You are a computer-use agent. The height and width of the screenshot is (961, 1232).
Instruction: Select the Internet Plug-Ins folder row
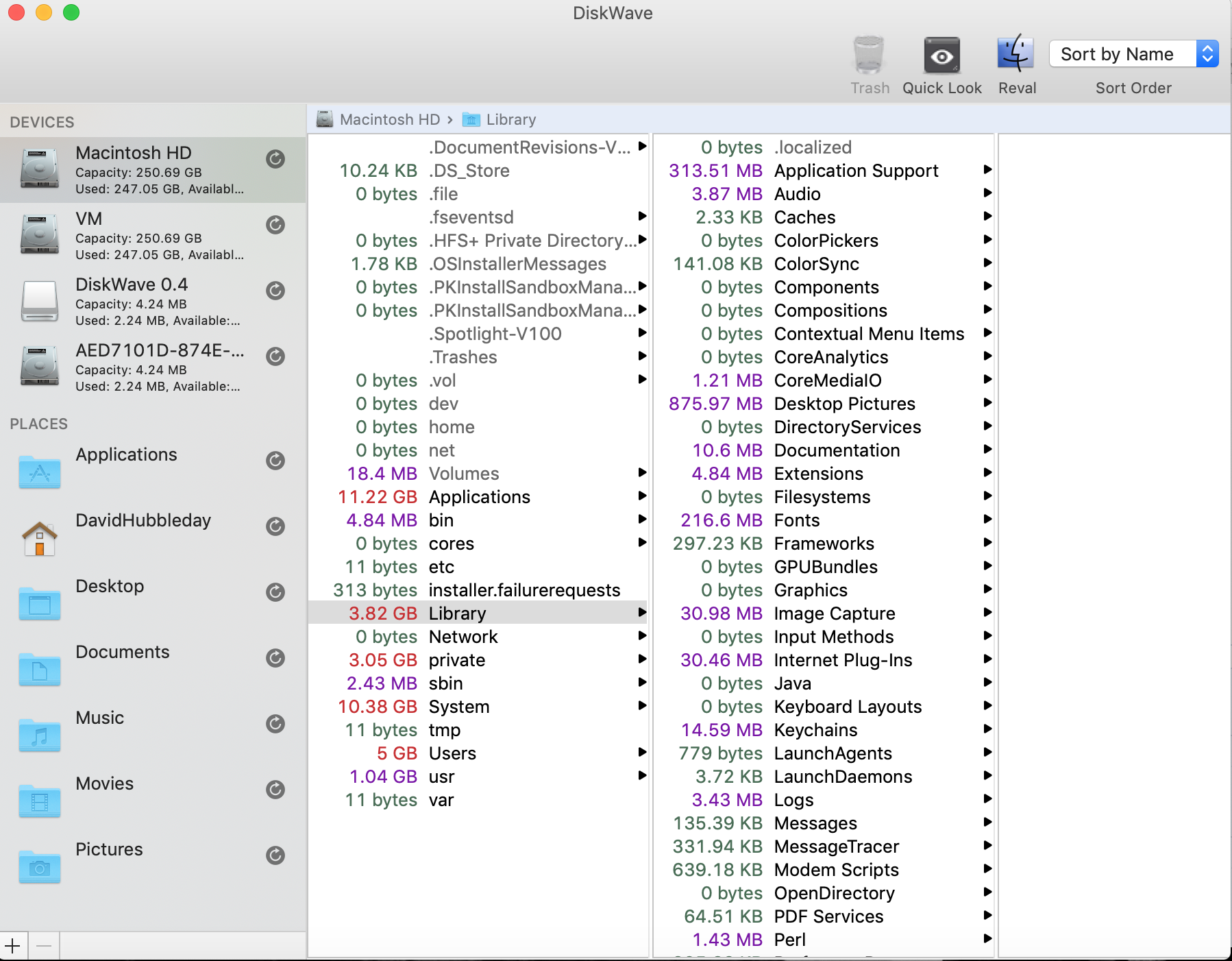pyautogui.click(x=824, y=659)
